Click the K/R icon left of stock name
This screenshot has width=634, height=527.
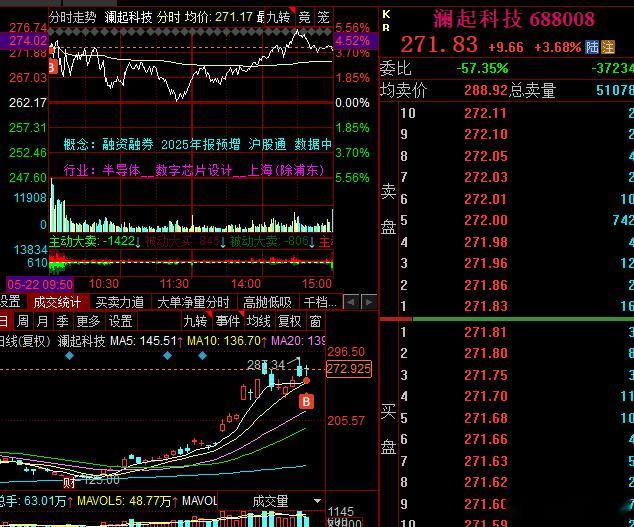click(x=386, y=21)
